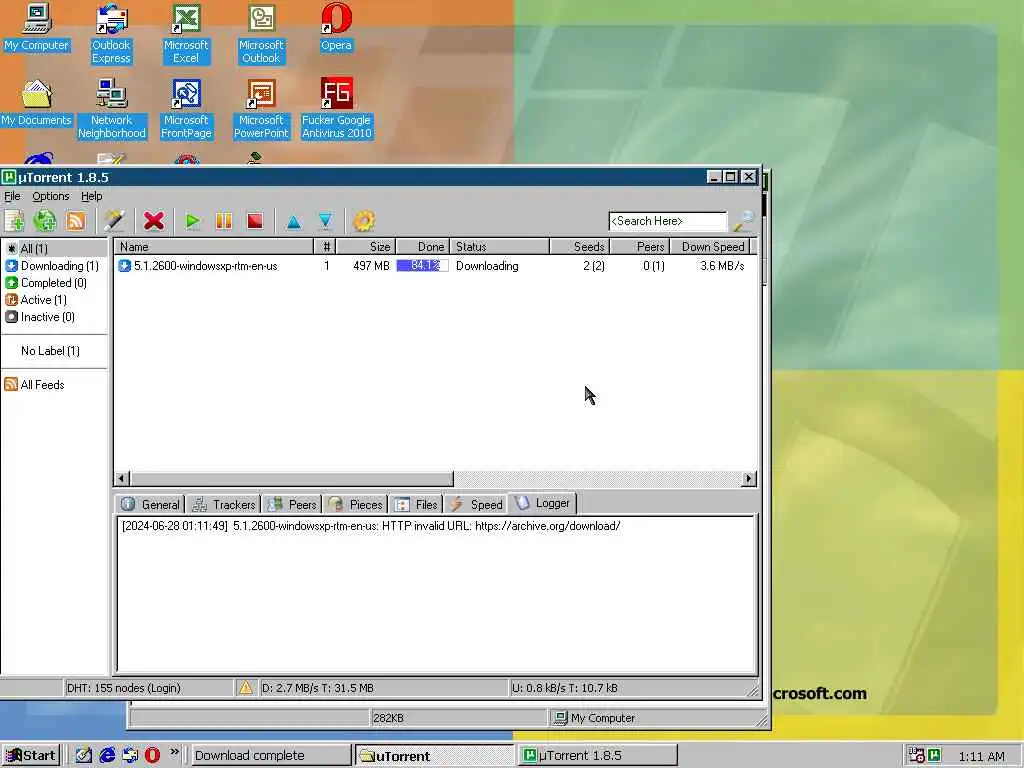The width and height of the screenshot is (1024, 768).
Task: Click the HTTP invalid URL log entry
Action: [x=371, y=526]
